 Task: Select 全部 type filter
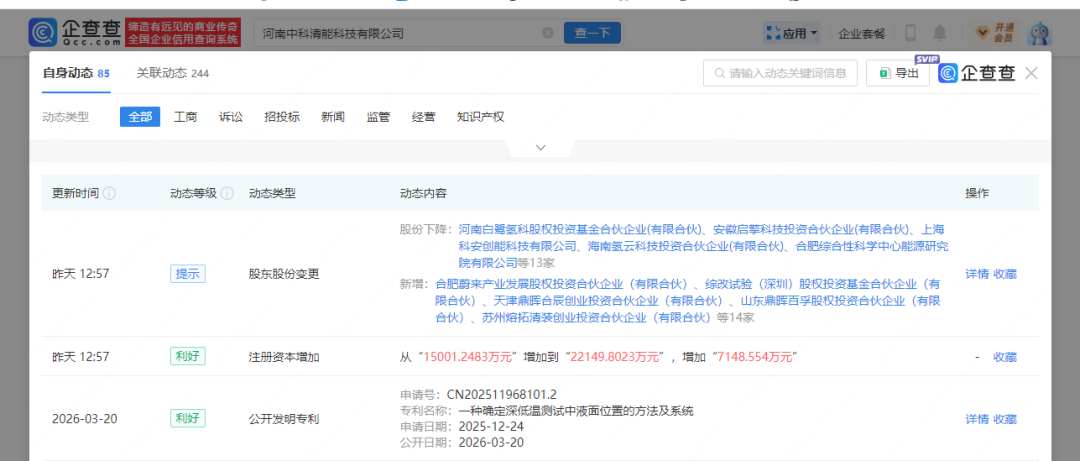click(140, 117)
